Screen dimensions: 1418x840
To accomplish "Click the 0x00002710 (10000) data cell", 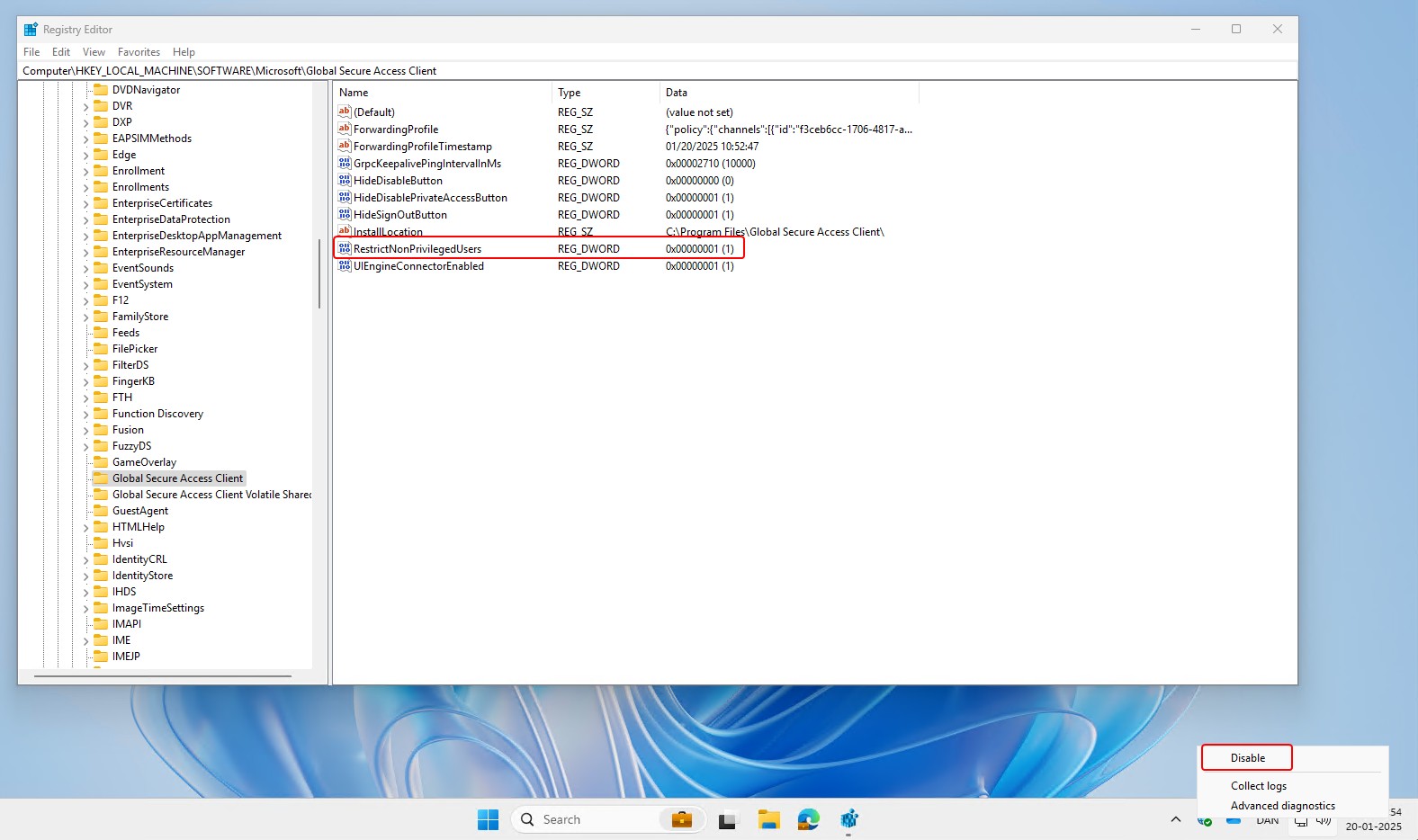I will pyautogui.click(x=710, y=164).
